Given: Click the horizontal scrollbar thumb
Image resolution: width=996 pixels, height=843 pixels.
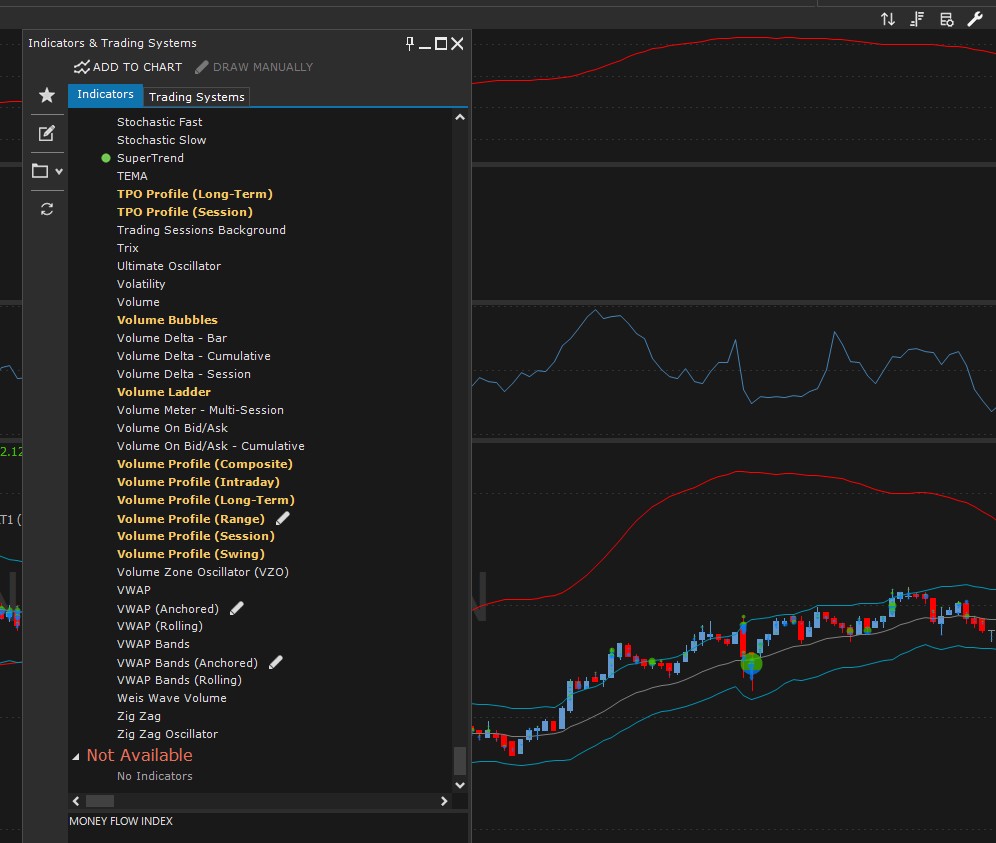Looking at the screenshot, I should point(100,801).
